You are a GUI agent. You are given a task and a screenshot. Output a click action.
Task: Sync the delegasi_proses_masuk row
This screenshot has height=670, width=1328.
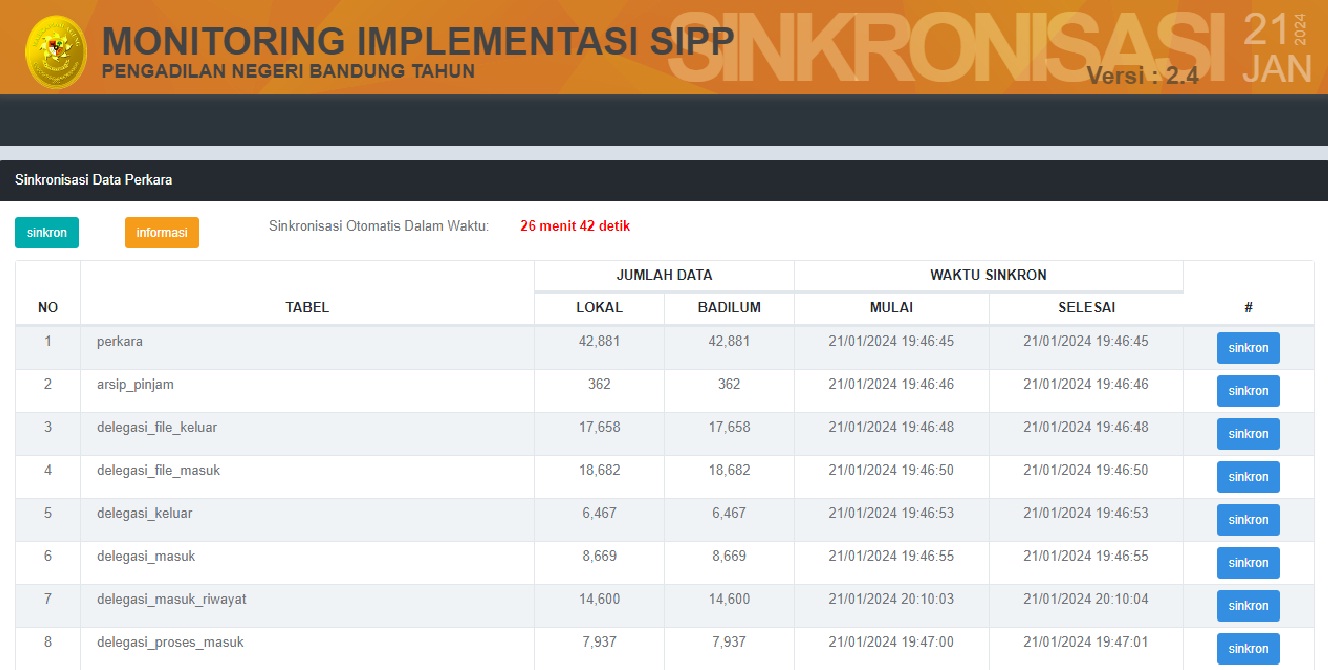click(1248, 648)
